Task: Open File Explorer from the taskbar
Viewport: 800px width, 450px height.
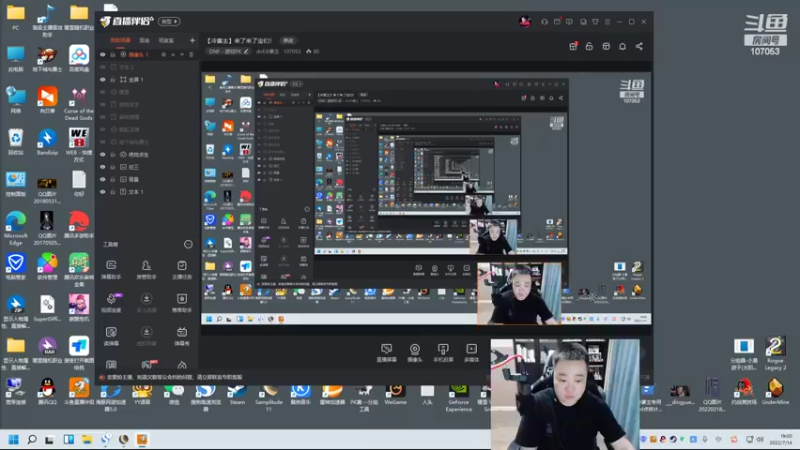Action: pos(87,439)
